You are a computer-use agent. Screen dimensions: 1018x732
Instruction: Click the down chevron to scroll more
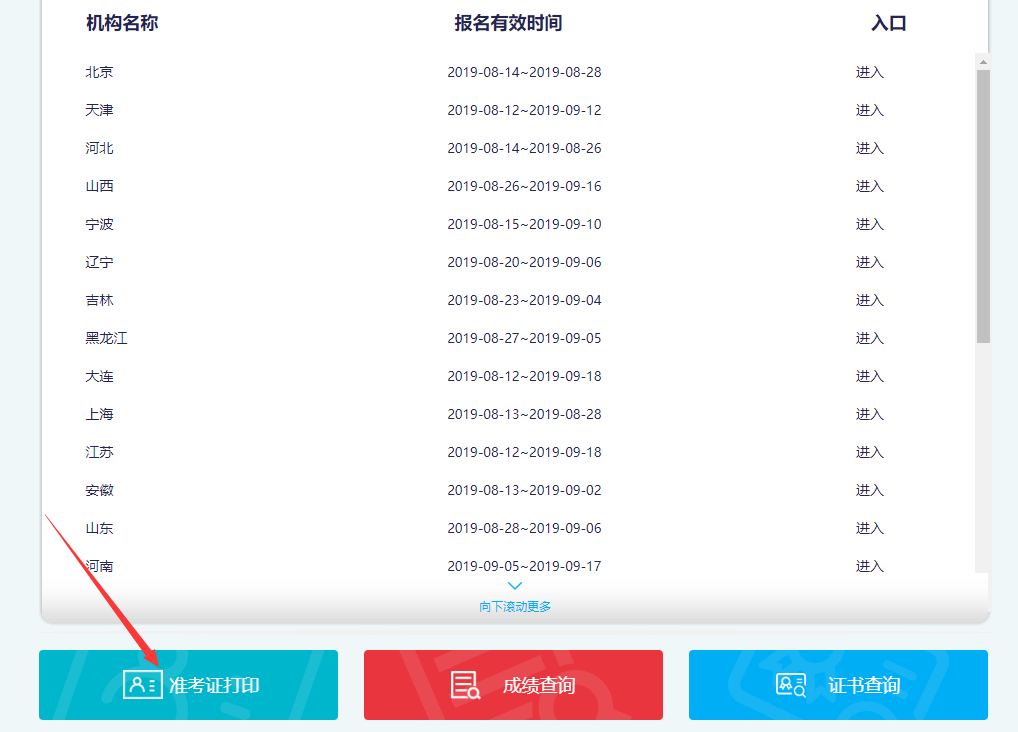(x=515, y=586)
